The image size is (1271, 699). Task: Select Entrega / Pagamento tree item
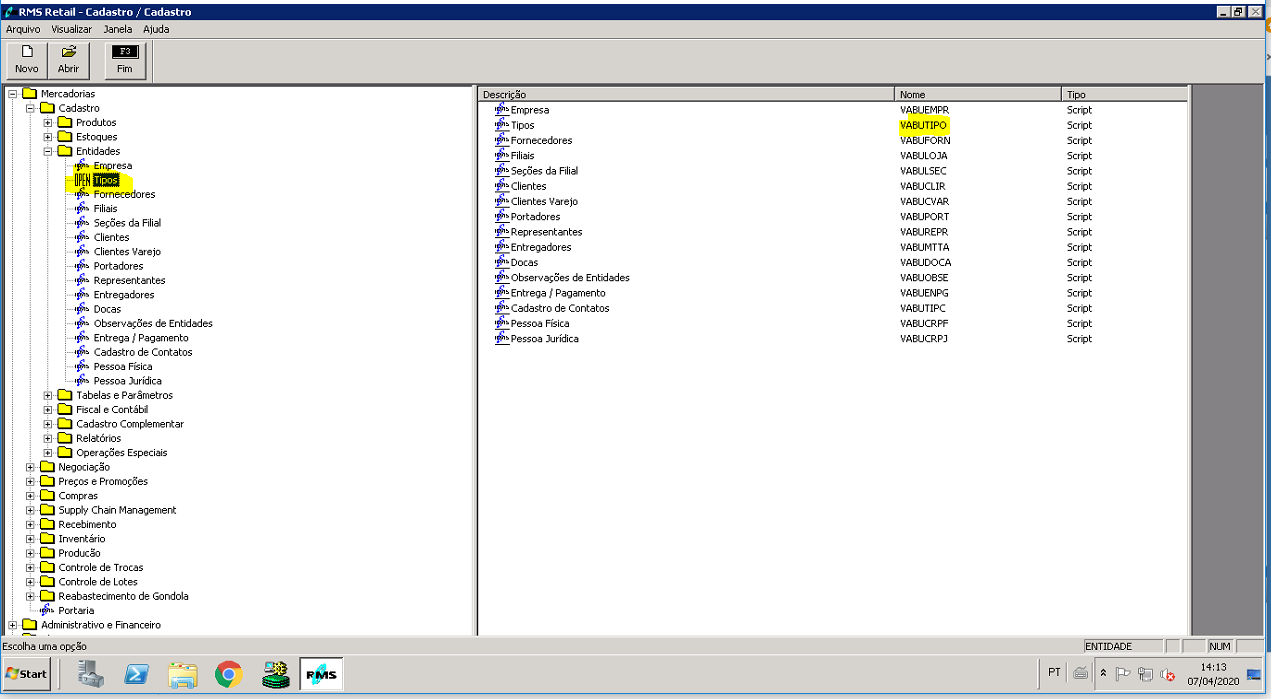pos(141,338)
